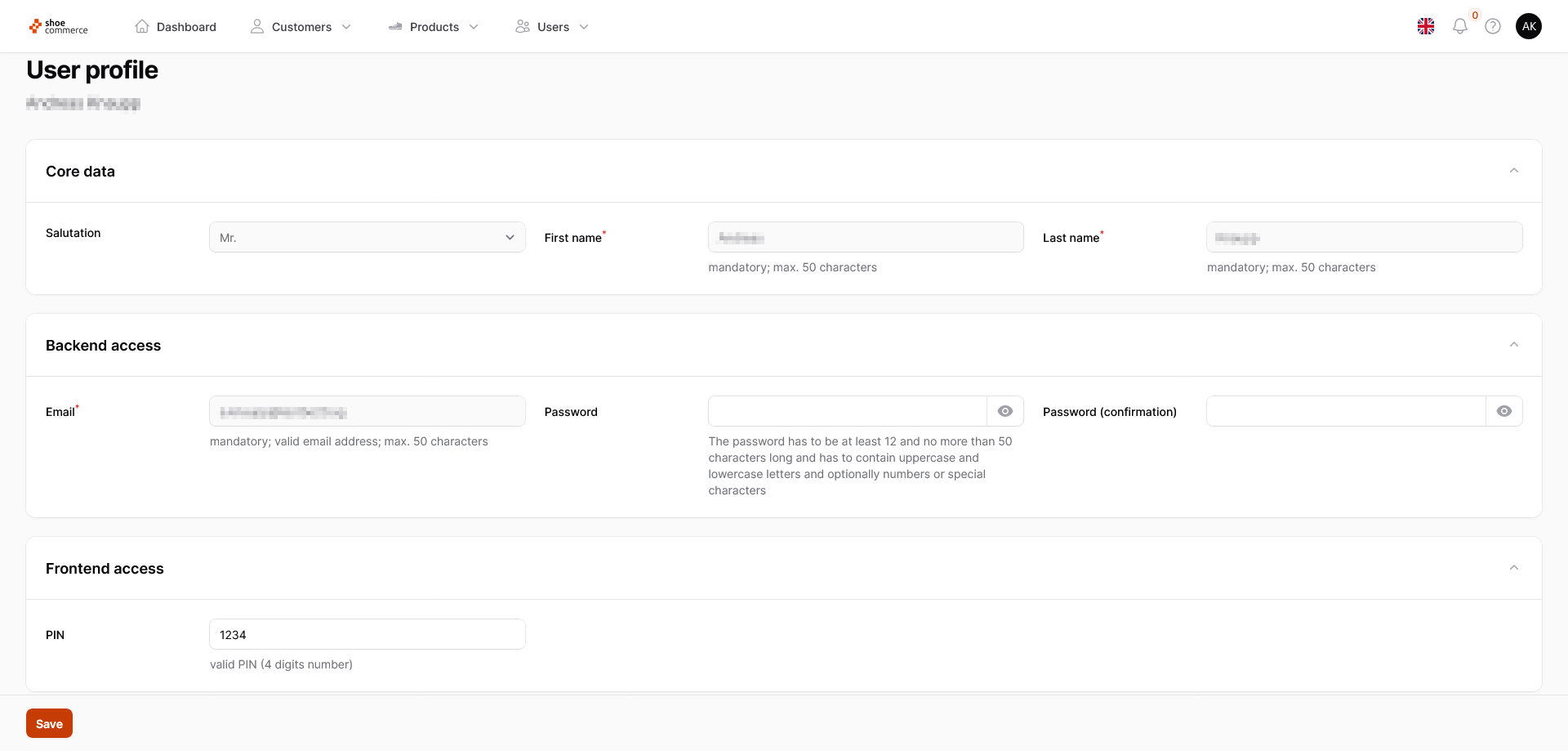Screen dimensions: 1568x751
Task: Save the user profile
Action: [x=49, y=723]
